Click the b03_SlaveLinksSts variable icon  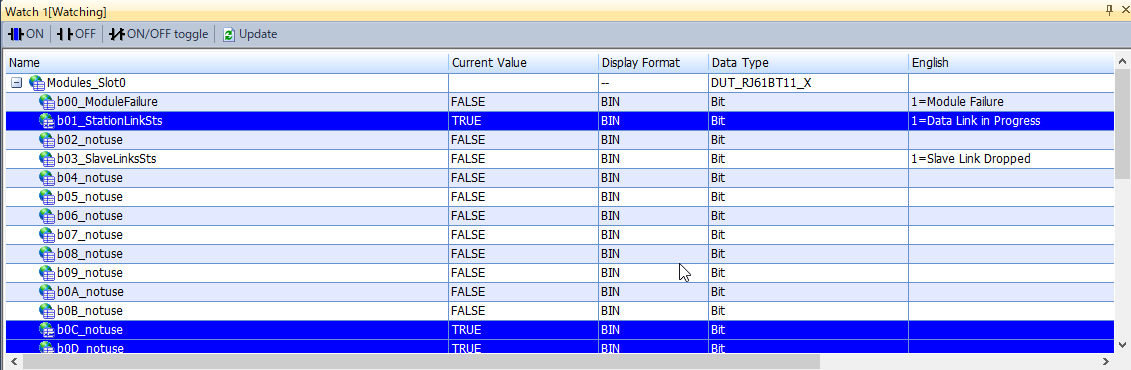(47, 159)
